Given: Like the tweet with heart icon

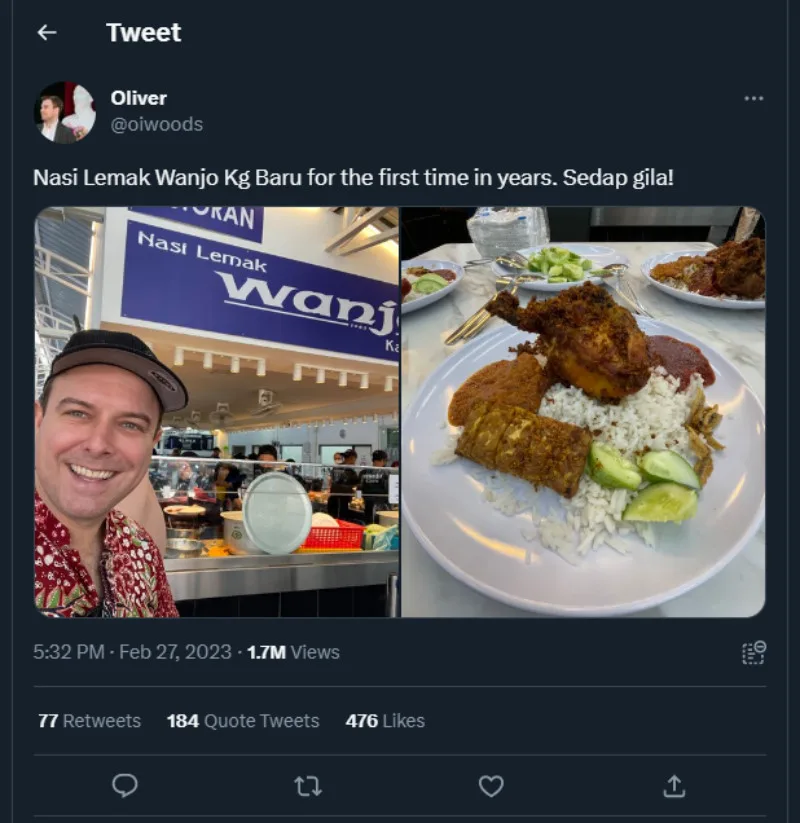Looking at the screenshot, I should [x=491, y=786].
